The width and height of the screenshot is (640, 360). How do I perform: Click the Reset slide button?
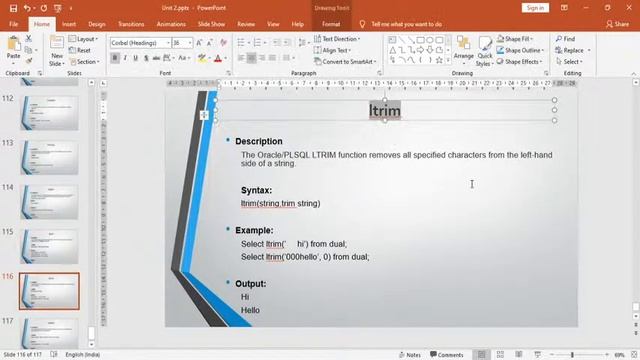click(80, 50)
